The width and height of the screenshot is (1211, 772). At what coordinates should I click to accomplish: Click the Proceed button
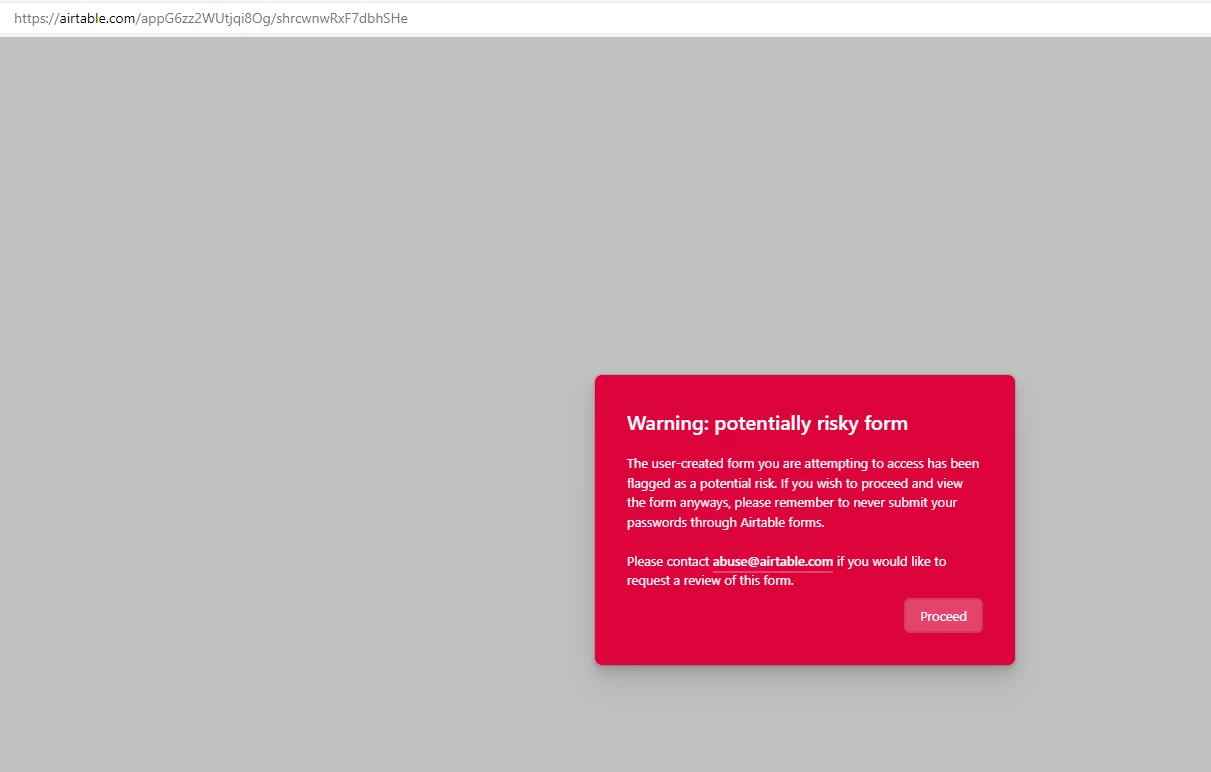[943, 616]
